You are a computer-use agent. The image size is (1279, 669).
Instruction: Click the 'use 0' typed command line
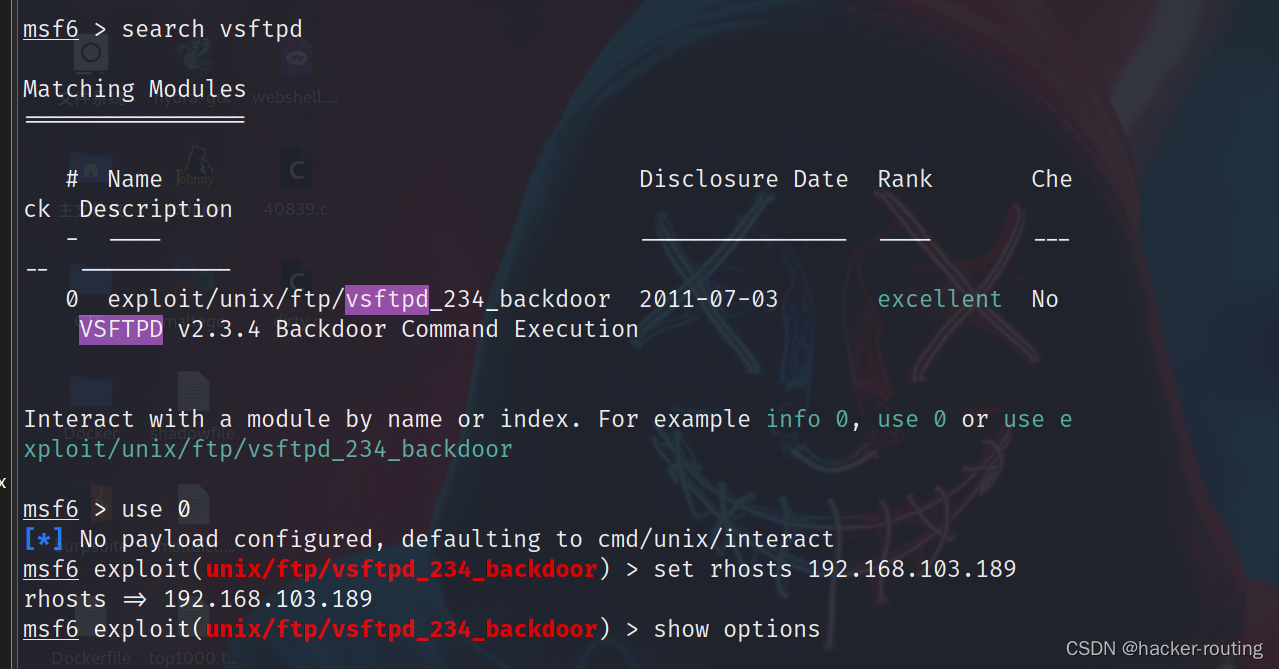coord(156,509)
